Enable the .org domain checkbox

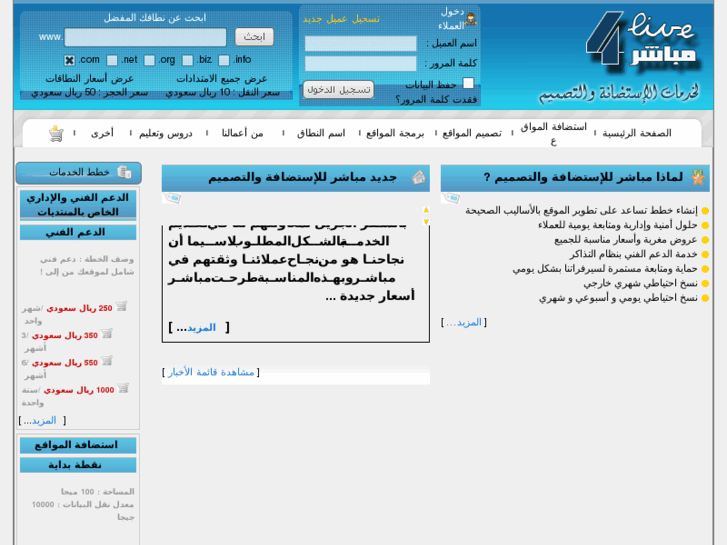click(149, 60)
